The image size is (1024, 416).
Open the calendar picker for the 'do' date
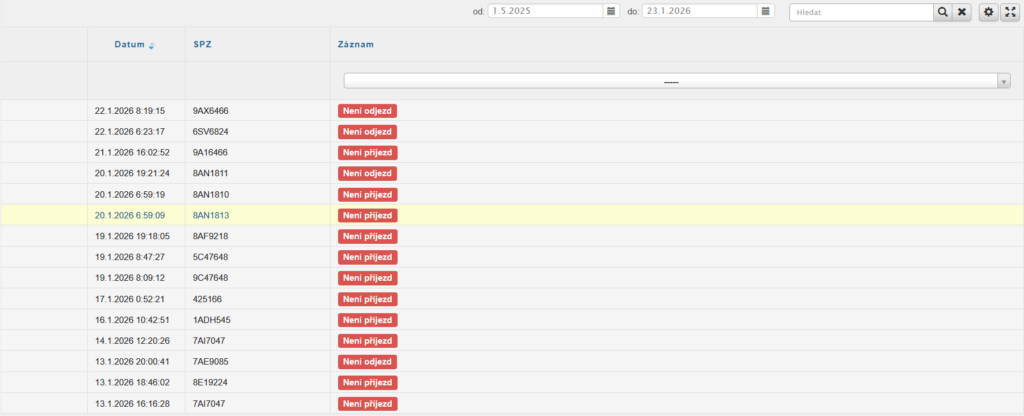click(x=766, y=11)
